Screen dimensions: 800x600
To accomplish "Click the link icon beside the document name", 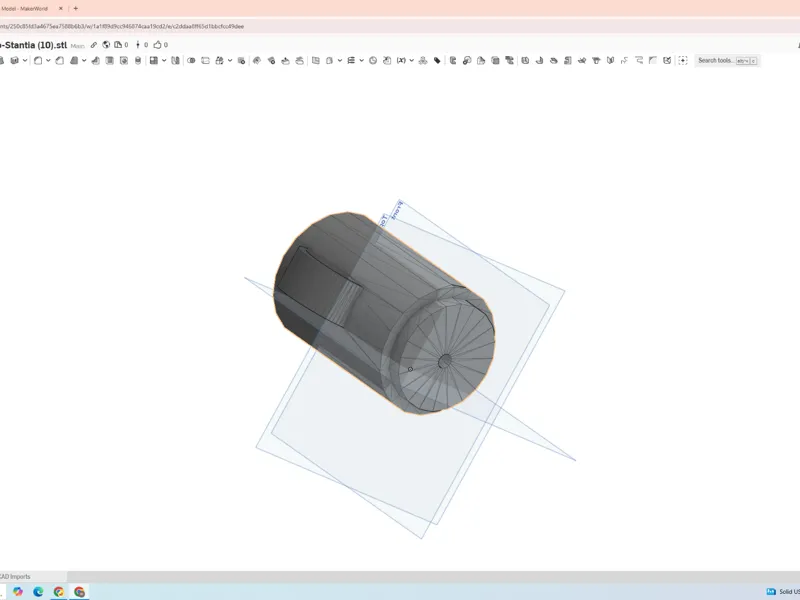I will coord(94,45).
